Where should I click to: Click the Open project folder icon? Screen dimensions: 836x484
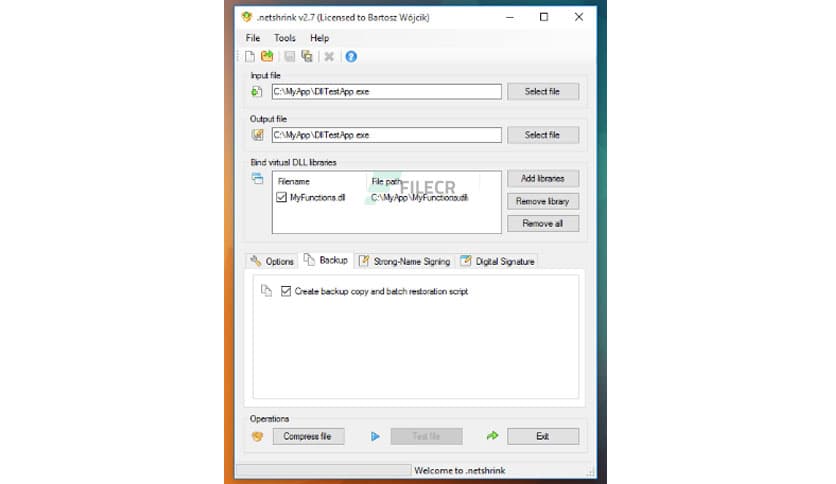[x=267, y=56]
